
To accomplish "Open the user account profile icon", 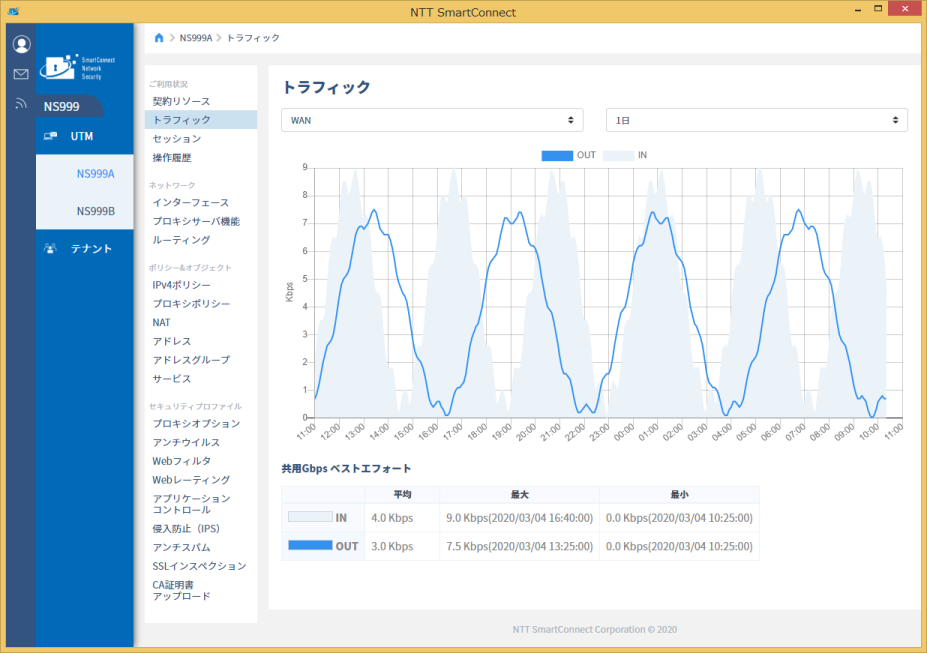I will pyautogui.click(x=21, y=44).
